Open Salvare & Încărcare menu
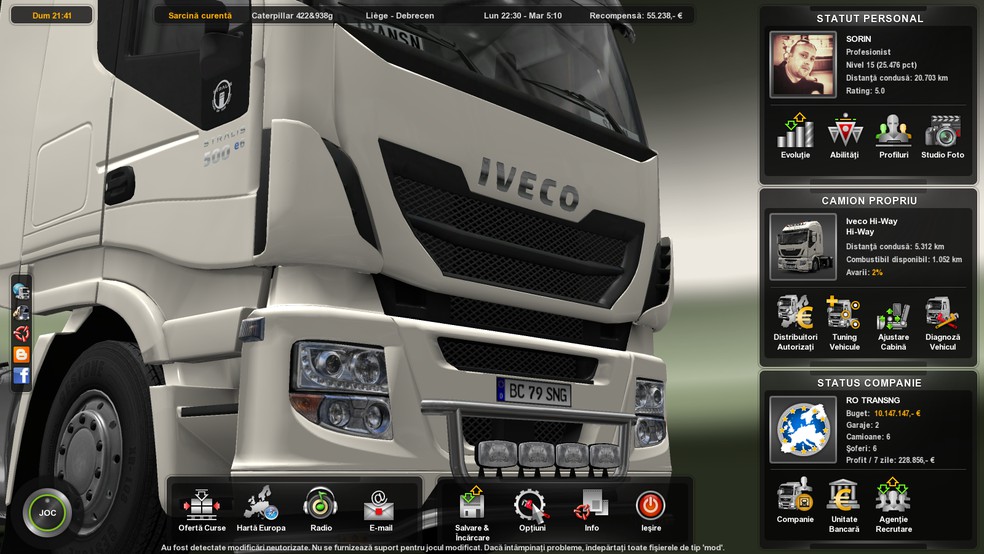Screen dimensions: 984x554 (x=472, y=506)
